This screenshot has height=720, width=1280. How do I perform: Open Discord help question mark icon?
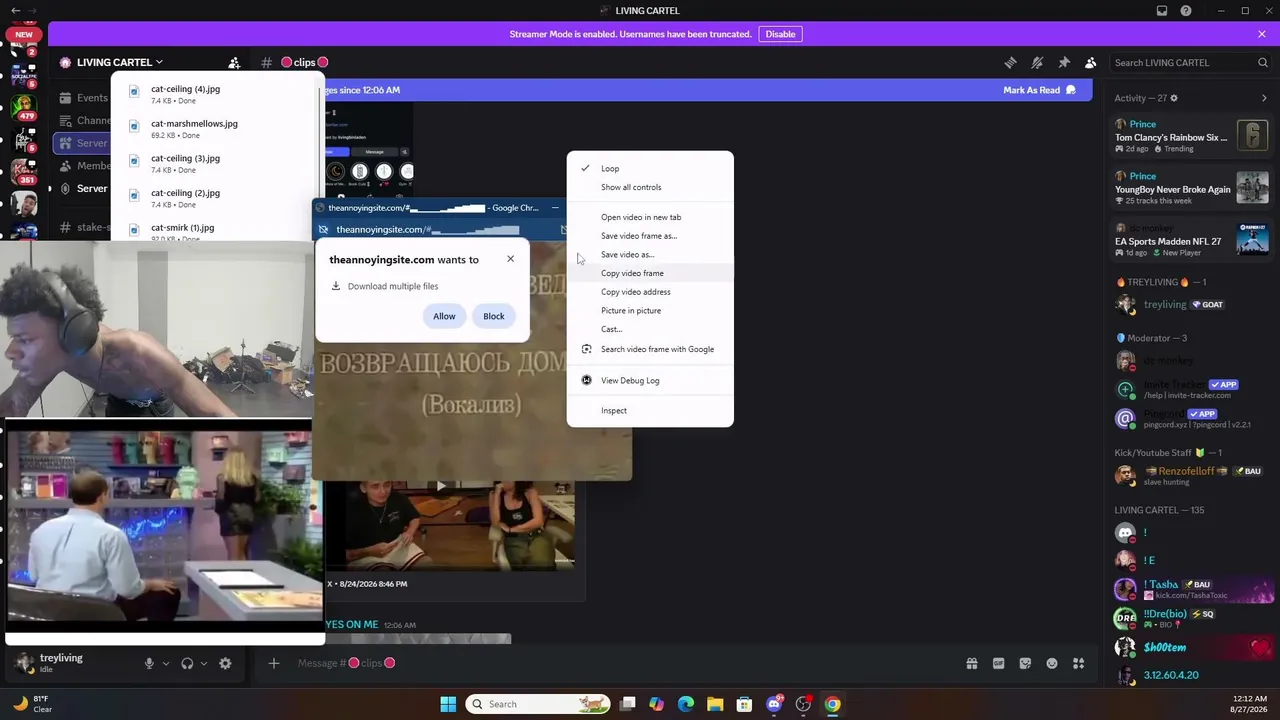tap(1186, 10)
